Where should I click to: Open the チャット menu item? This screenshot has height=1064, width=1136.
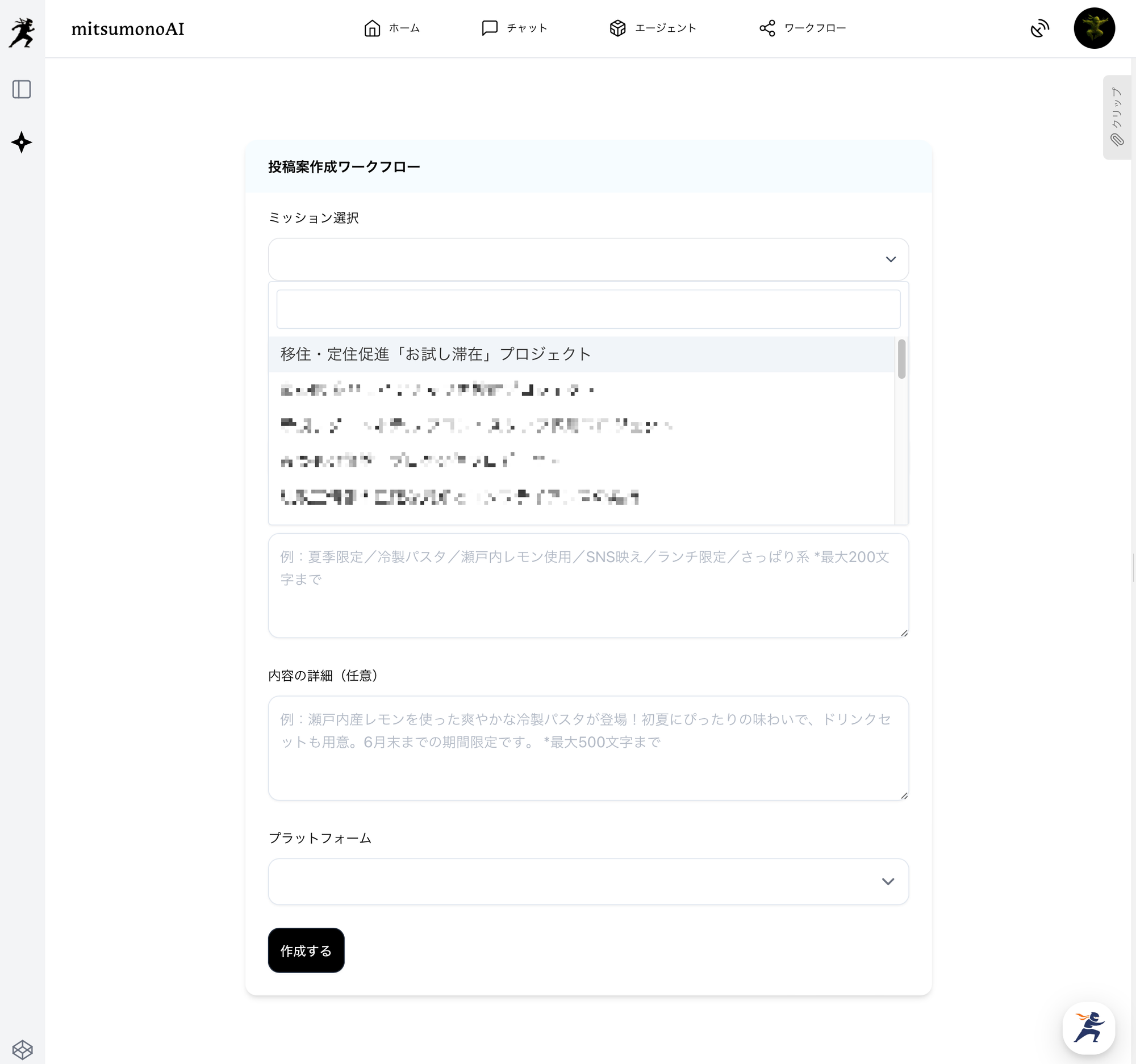(514, 28)
